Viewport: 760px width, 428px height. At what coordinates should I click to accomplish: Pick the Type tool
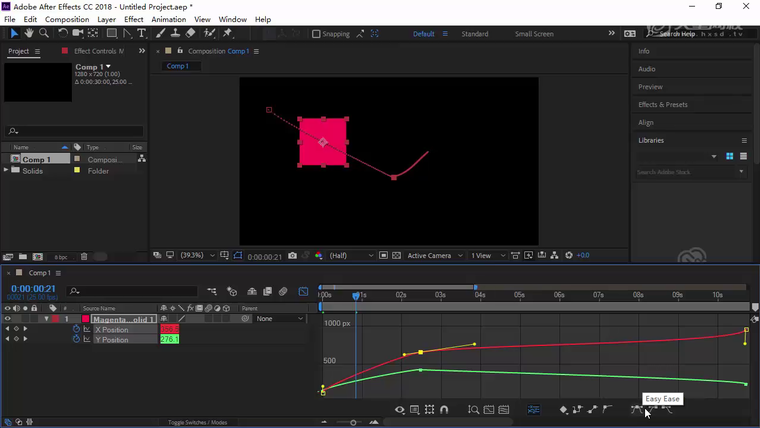pyautogui.click(x=142, y=33)
